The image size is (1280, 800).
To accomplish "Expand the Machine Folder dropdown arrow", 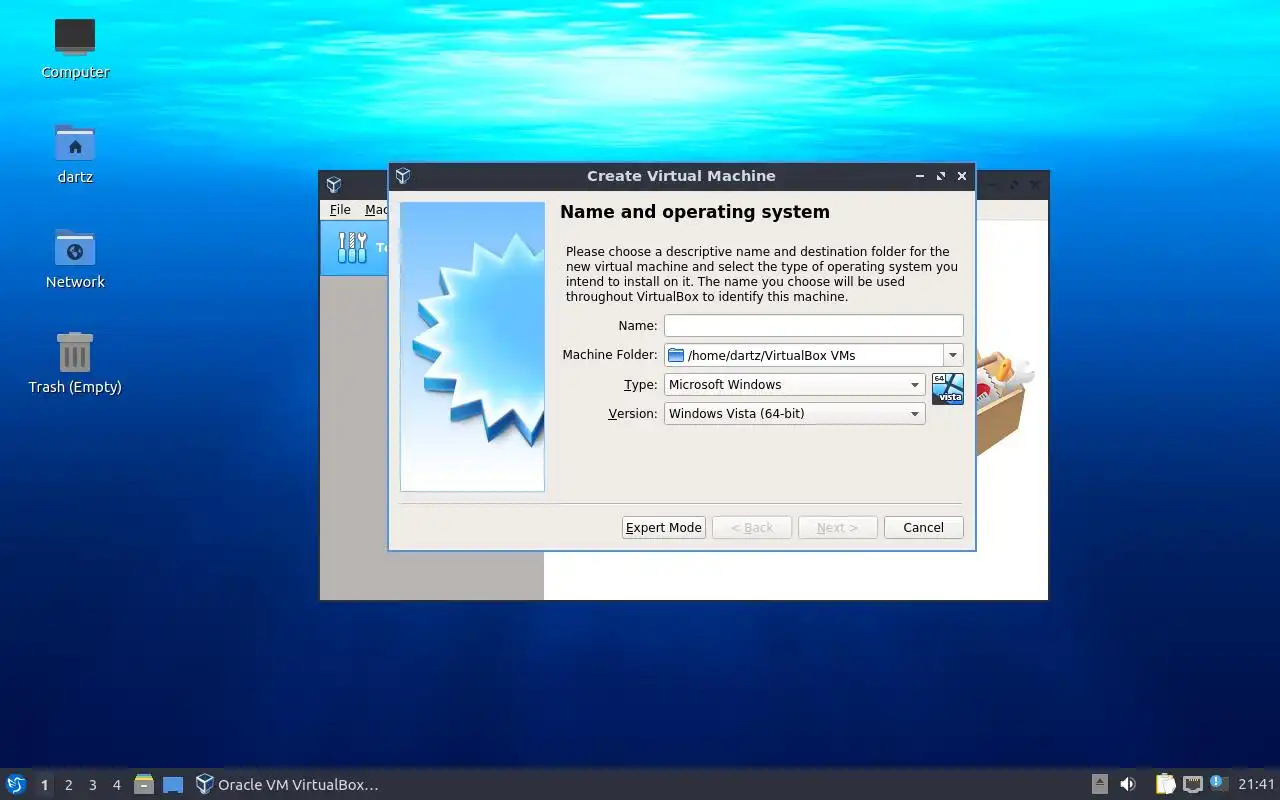I will [953, 355].
